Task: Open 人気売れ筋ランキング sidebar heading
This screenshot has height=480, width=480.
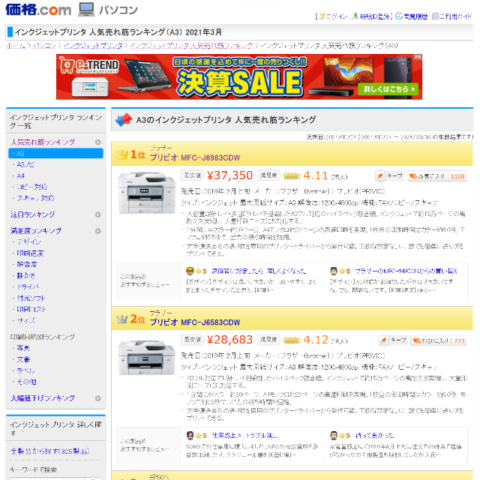Action: tap(43, 142)
